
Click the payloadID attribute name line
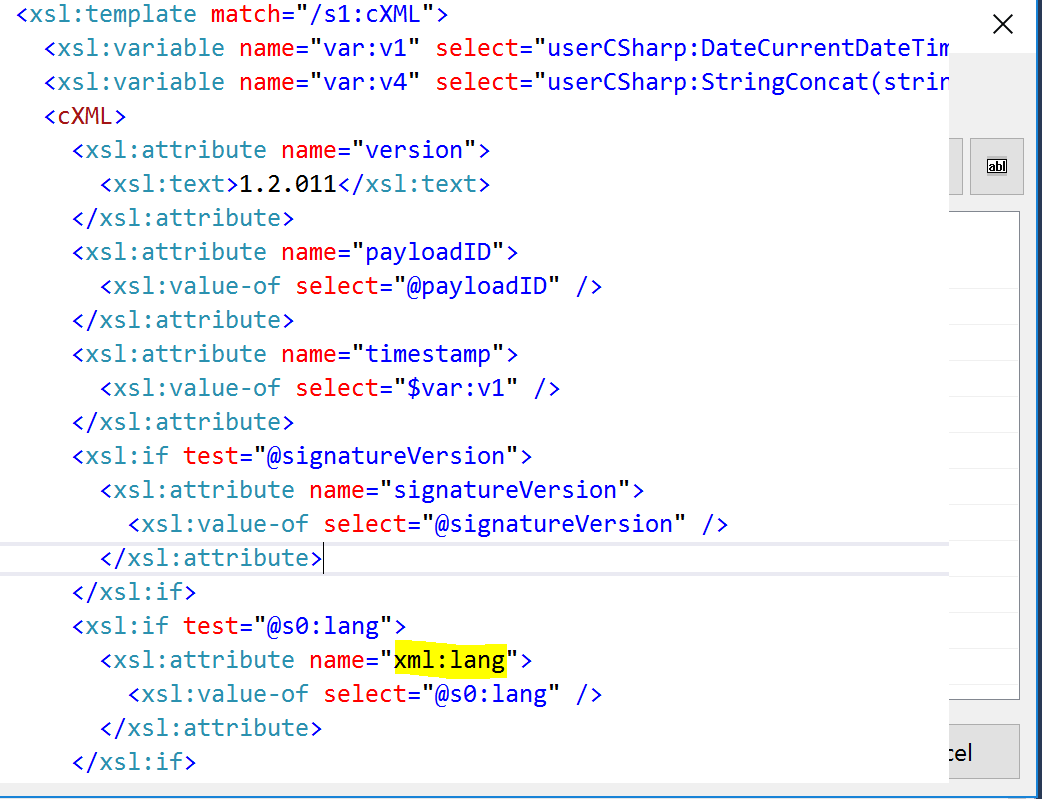point(295,252)
